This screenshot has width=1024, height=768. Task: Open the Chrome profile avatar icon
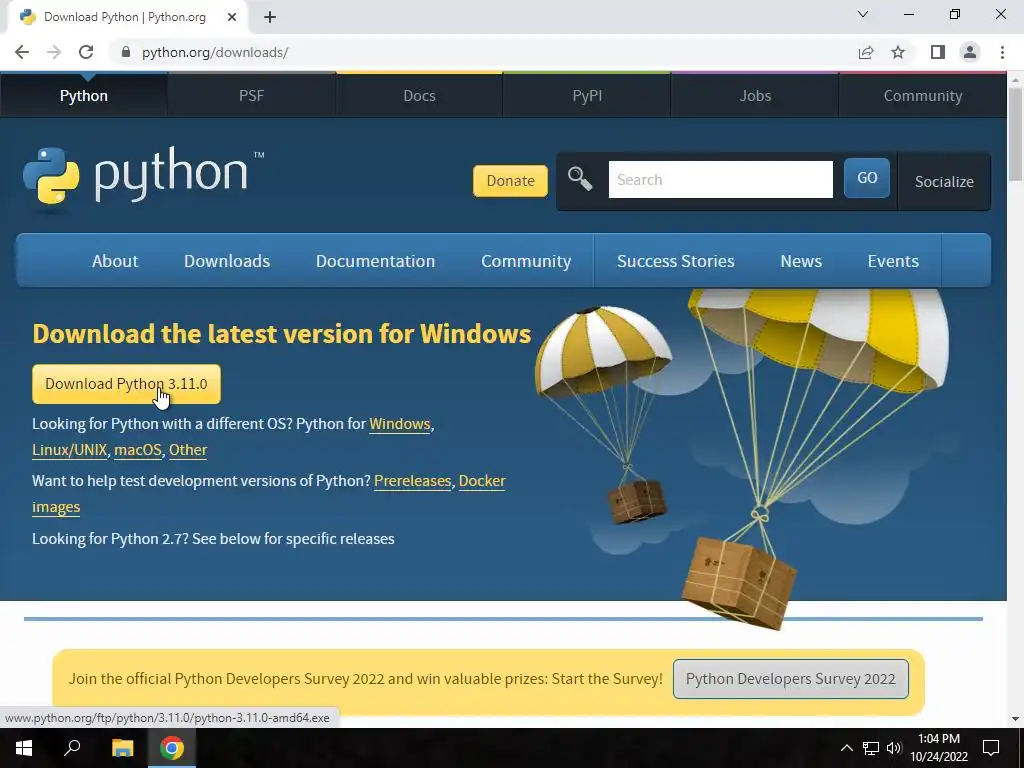970,52
